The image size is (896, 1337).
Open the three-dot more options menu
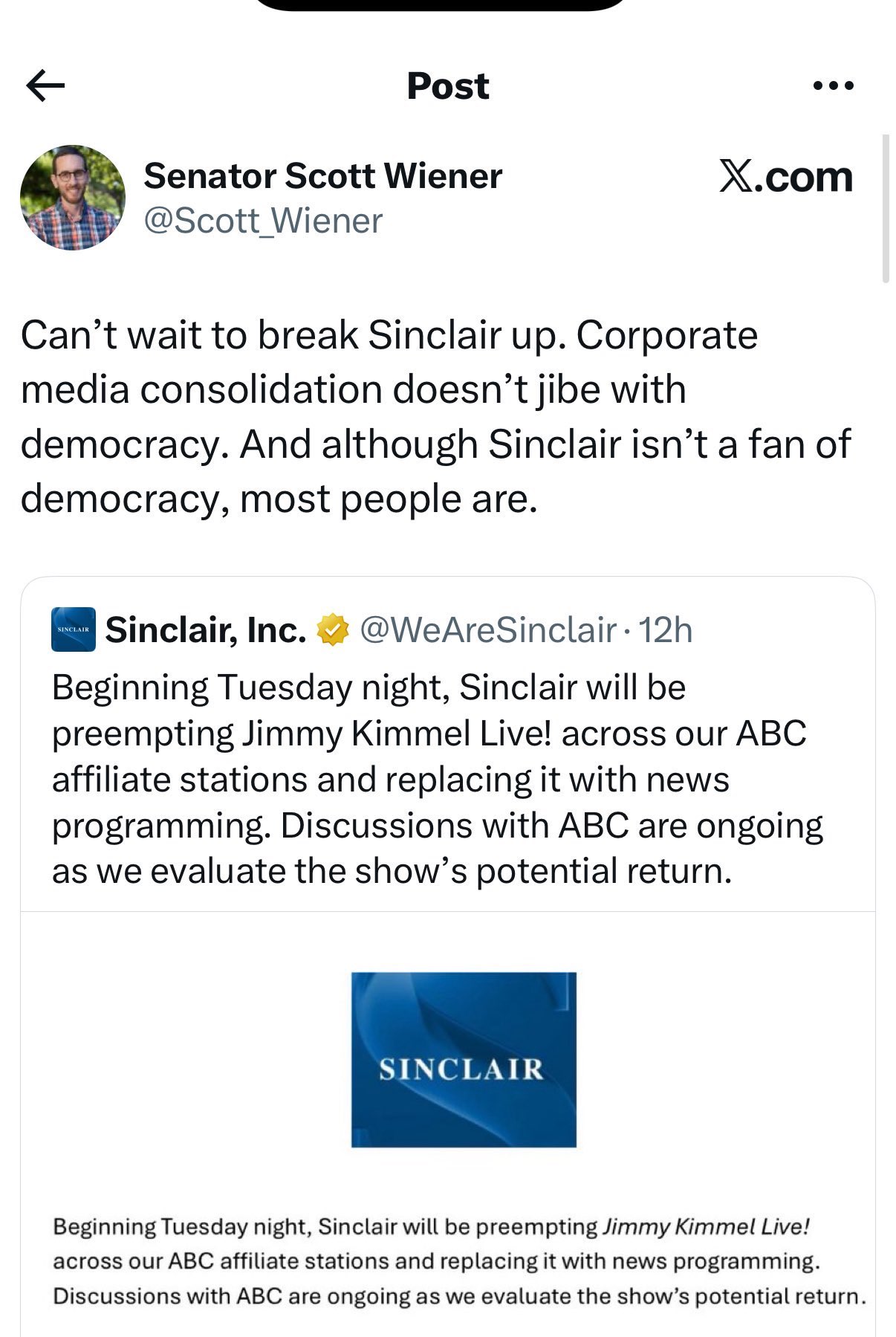[x=834, y=86]
